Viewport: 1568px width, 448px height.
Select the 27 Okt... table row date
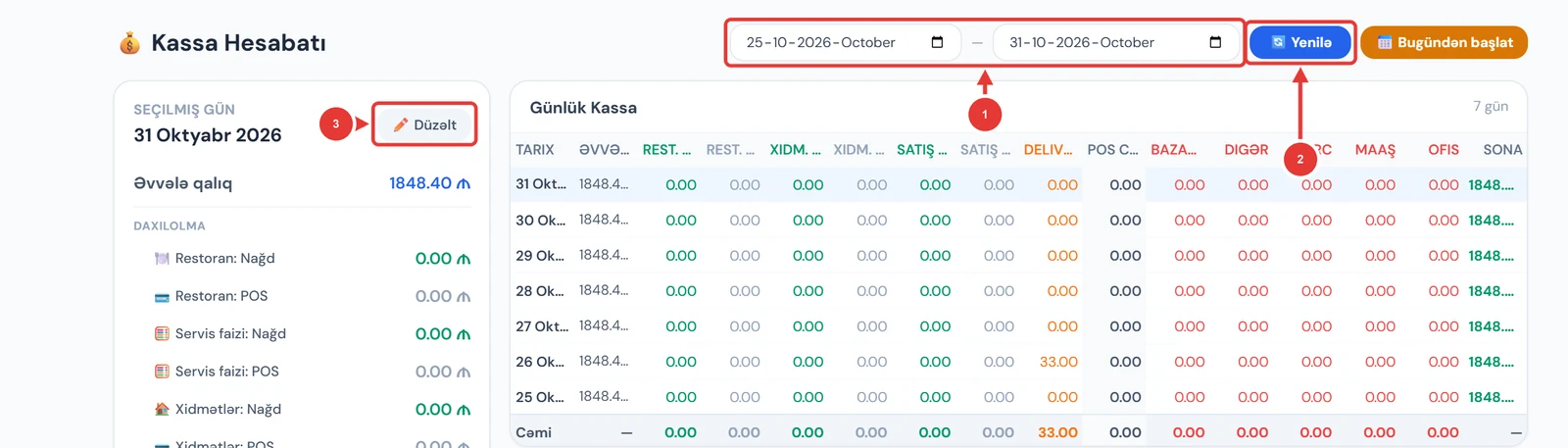(541, 325)
